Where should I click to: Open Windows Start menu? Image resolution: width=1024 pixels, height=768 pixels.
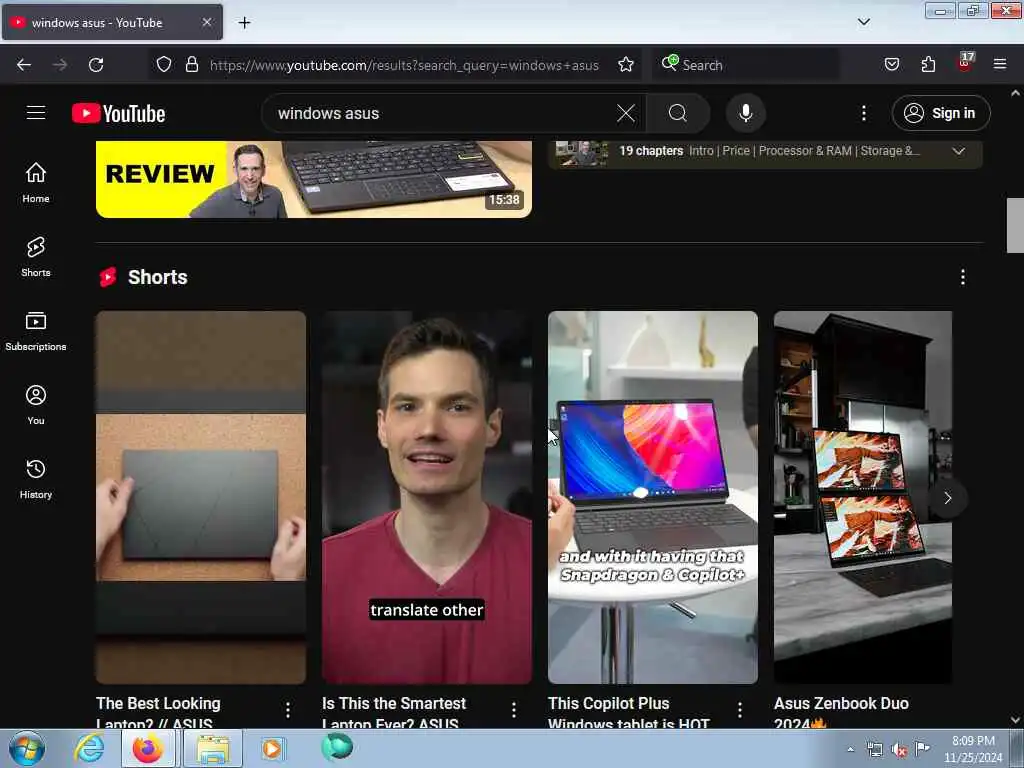27,748
